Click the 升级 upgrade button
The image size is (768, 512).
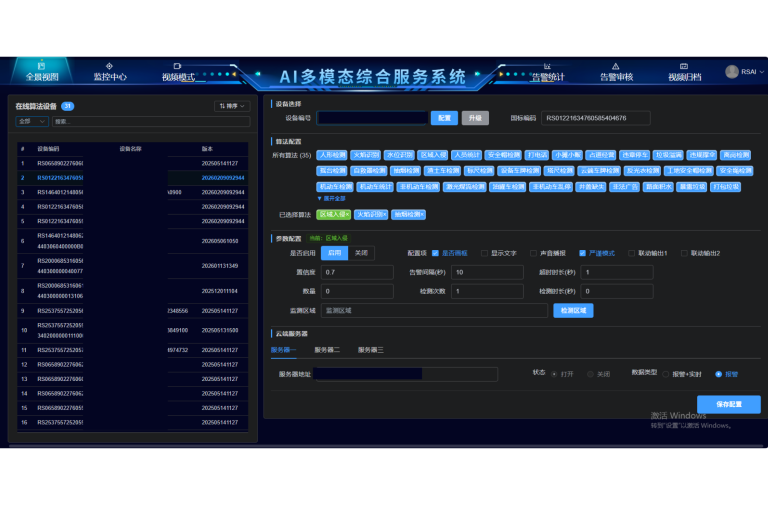click(x=475, y=118)
